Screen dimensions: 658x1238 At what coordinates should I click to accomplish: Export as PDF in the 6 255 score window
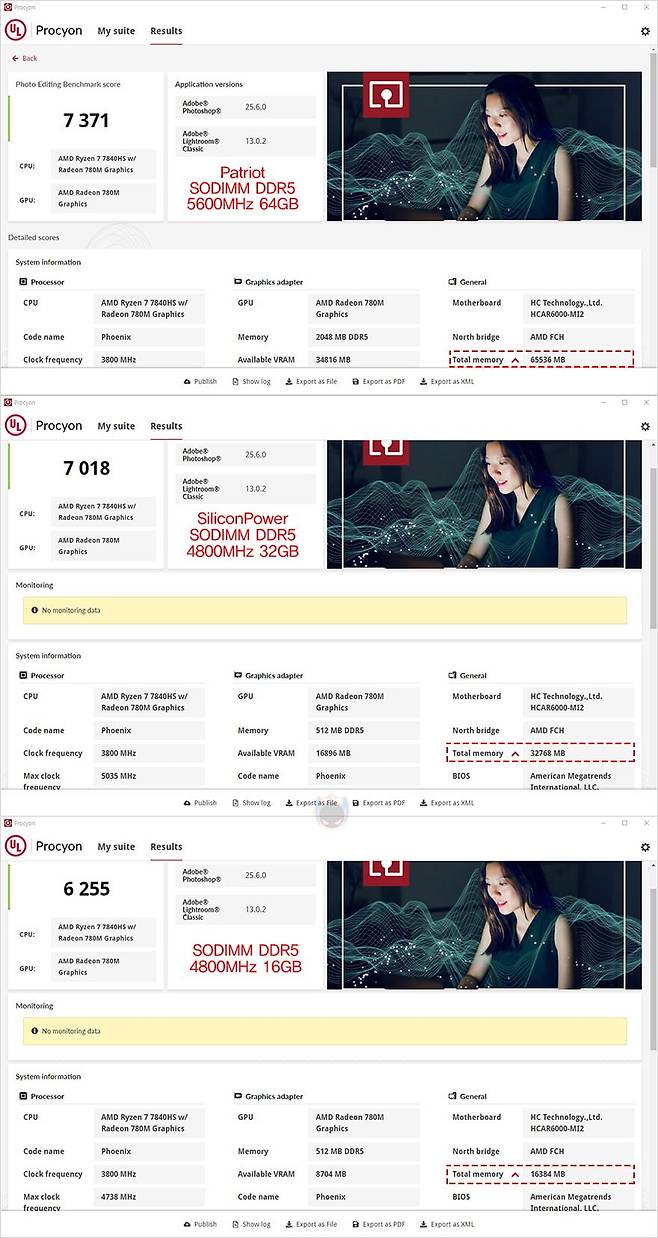(378, 1224)
